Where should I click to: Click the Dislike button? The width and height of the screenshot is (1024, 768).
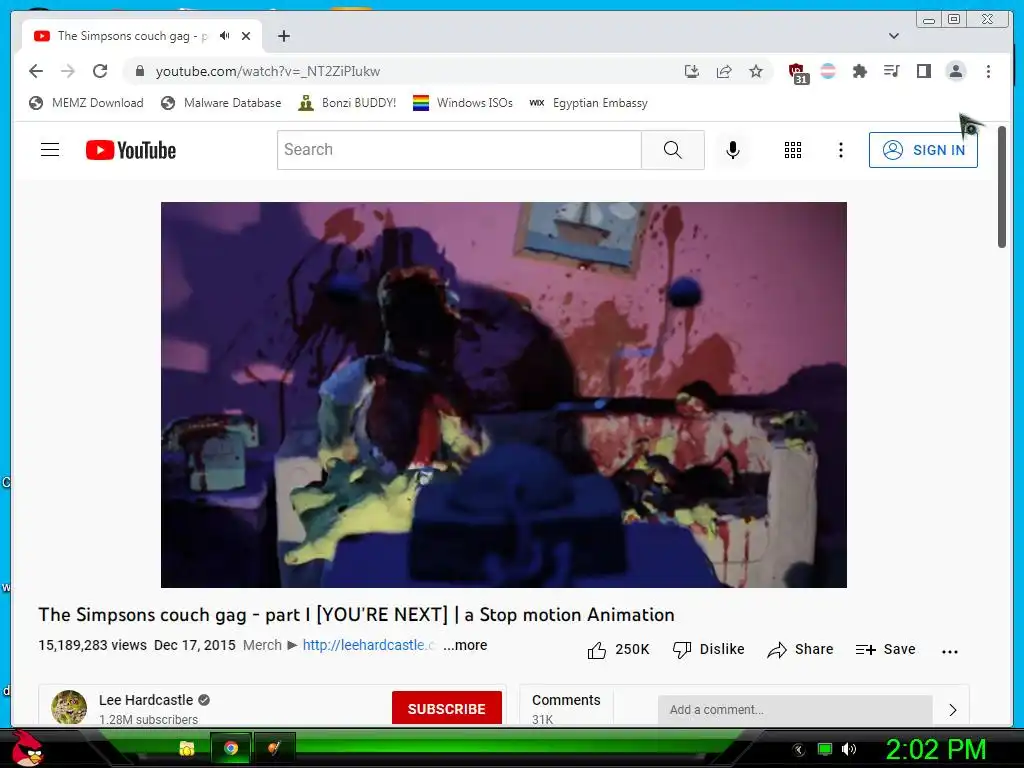pyautogui.click(x=709, y=650)
